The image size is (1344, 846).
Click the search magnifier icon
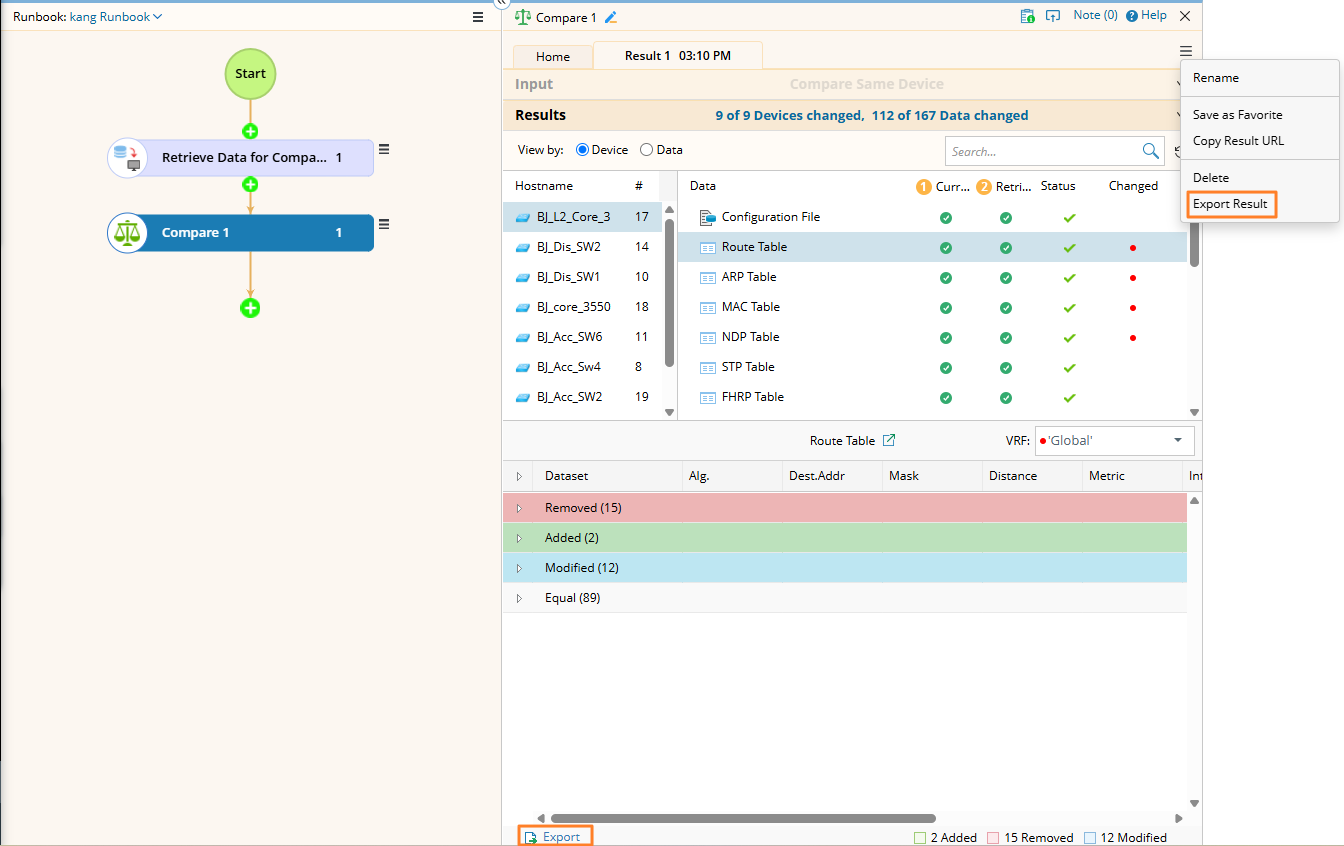pyautogui.click(x=1150, y=151)
